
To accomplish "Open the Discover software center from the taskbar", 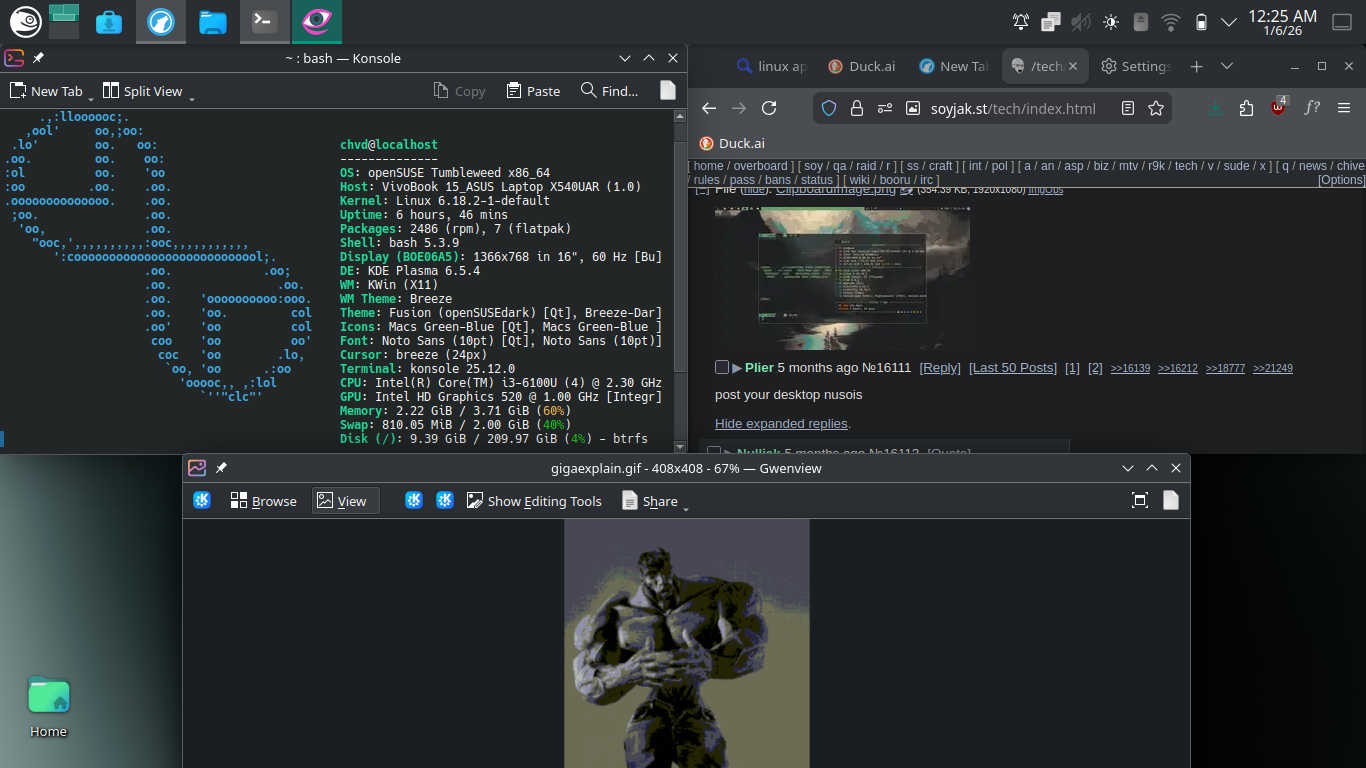I will pos(109,22).
